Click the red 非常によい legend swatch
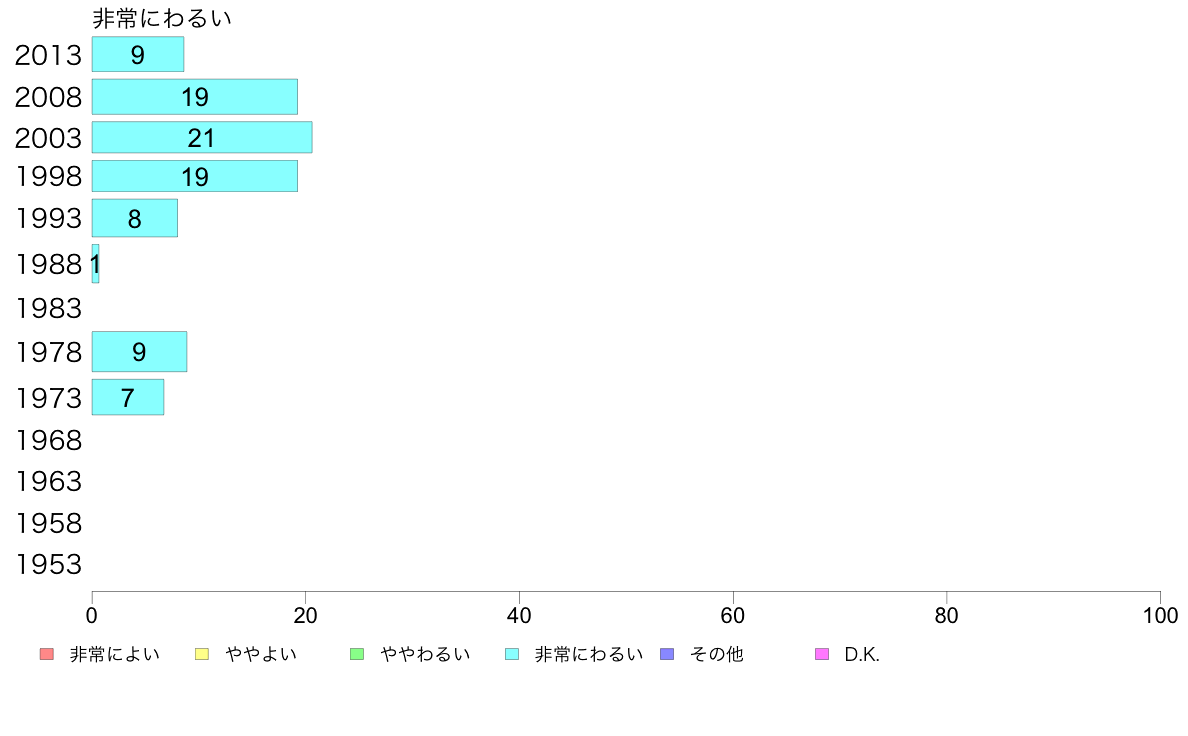 pyautogui.click(x=47, y=654)
